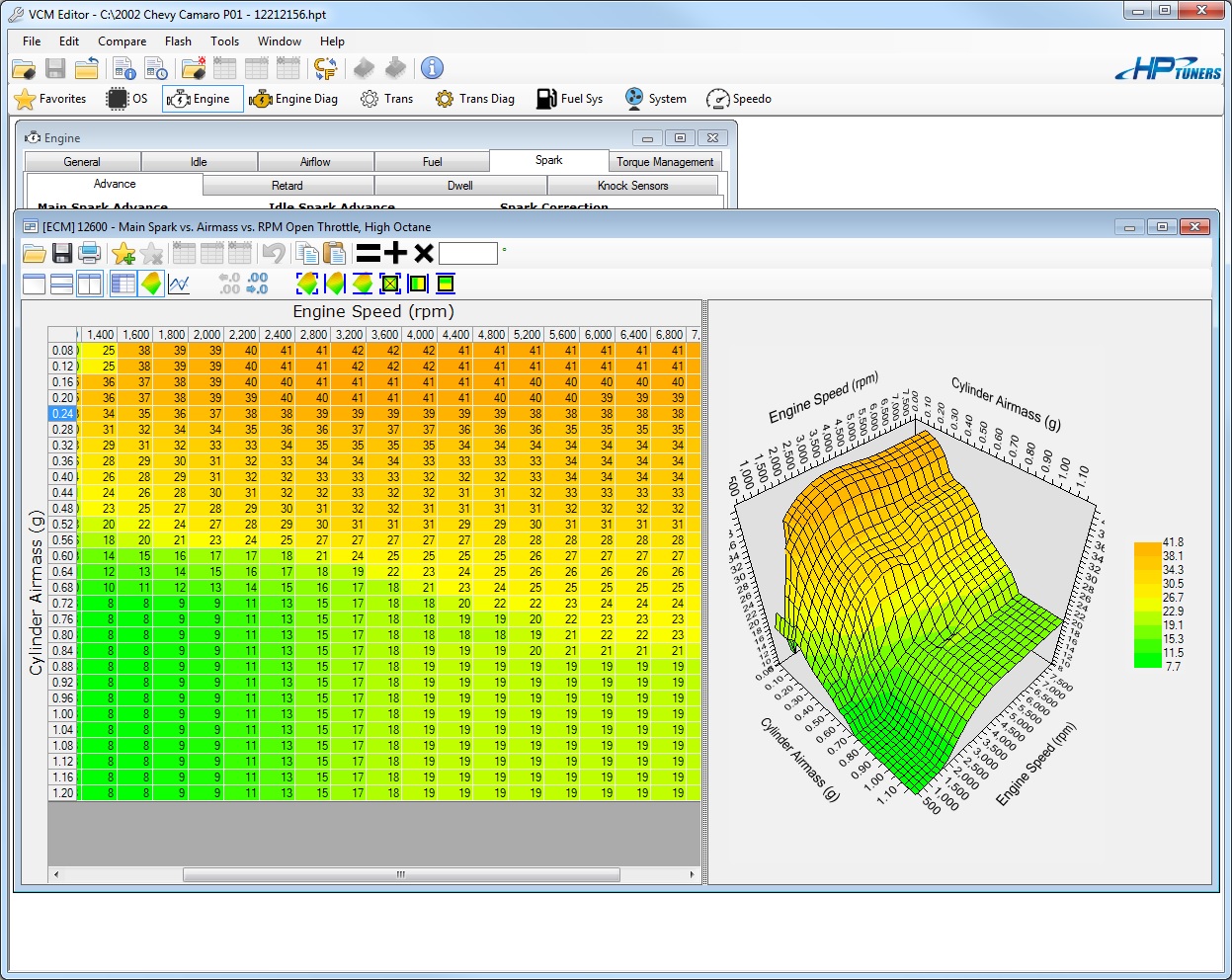The image size is (1232, 980).
Task: Open the File menu
Action: click(32, 41)
